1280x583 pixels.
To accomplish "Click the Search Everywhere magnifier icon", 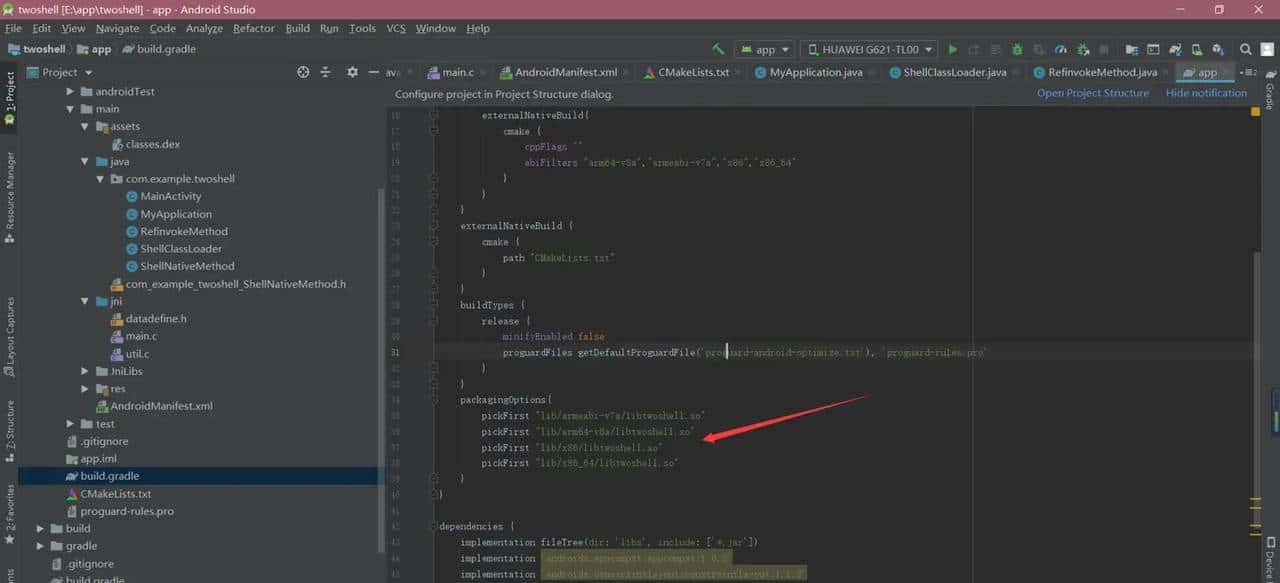I will tap(1245, 49).
